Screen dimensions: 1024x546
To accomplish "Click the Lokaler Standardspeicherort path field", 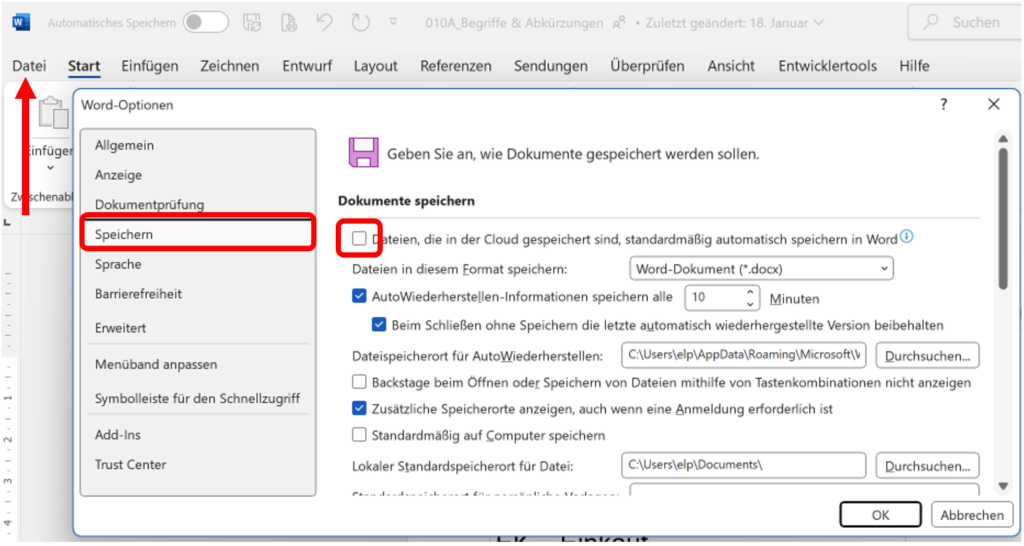I will click(743, 465).
